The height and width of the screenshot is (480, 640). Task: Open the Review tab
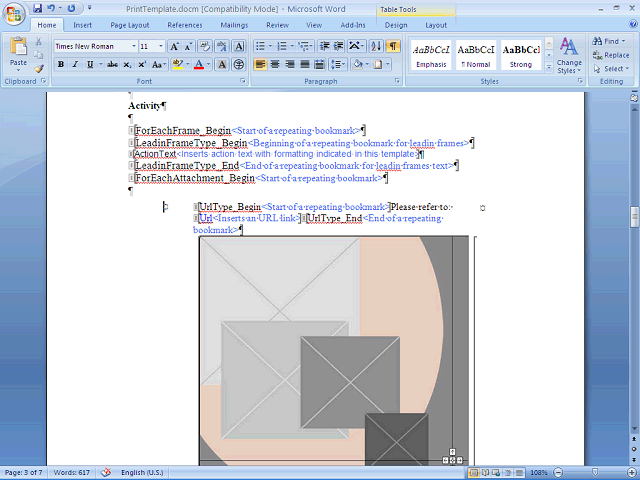[x=278, y=25]
